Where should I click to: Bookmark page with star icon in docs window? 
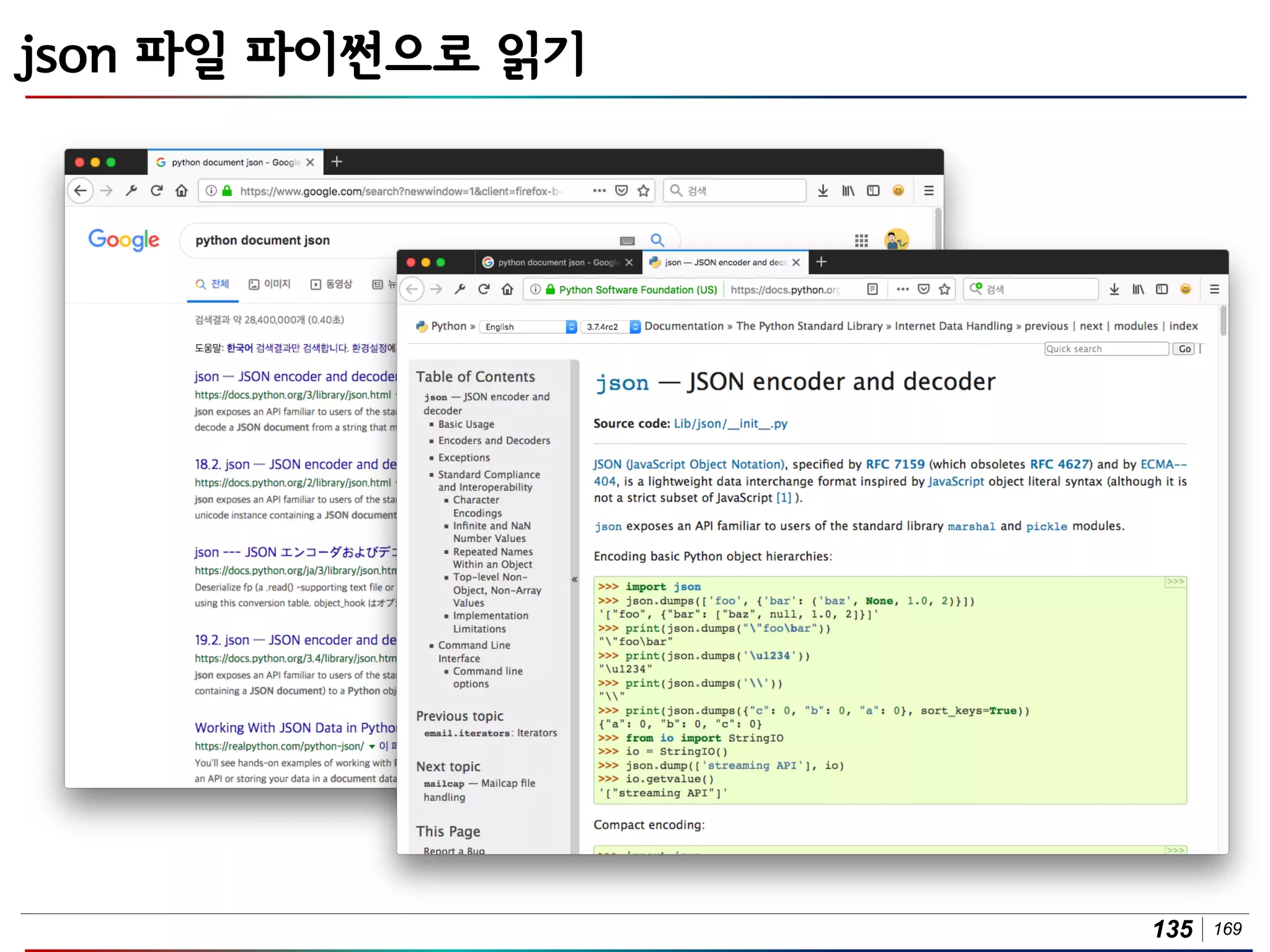[x=944, y=289]
